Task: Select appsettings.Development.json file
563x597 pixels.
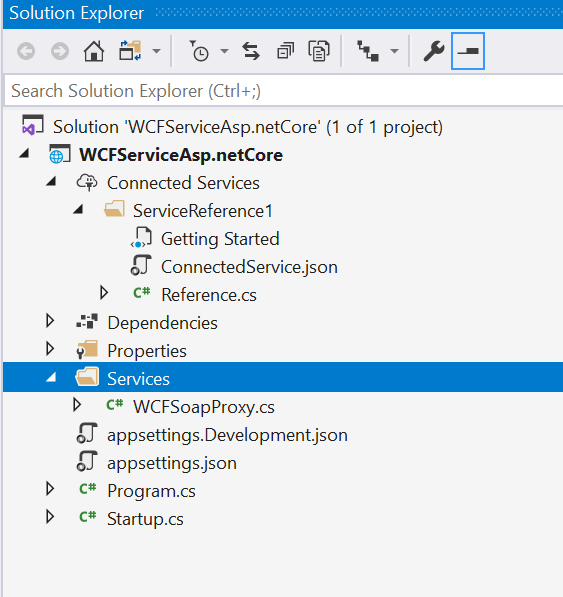Action: coord(227,435)
